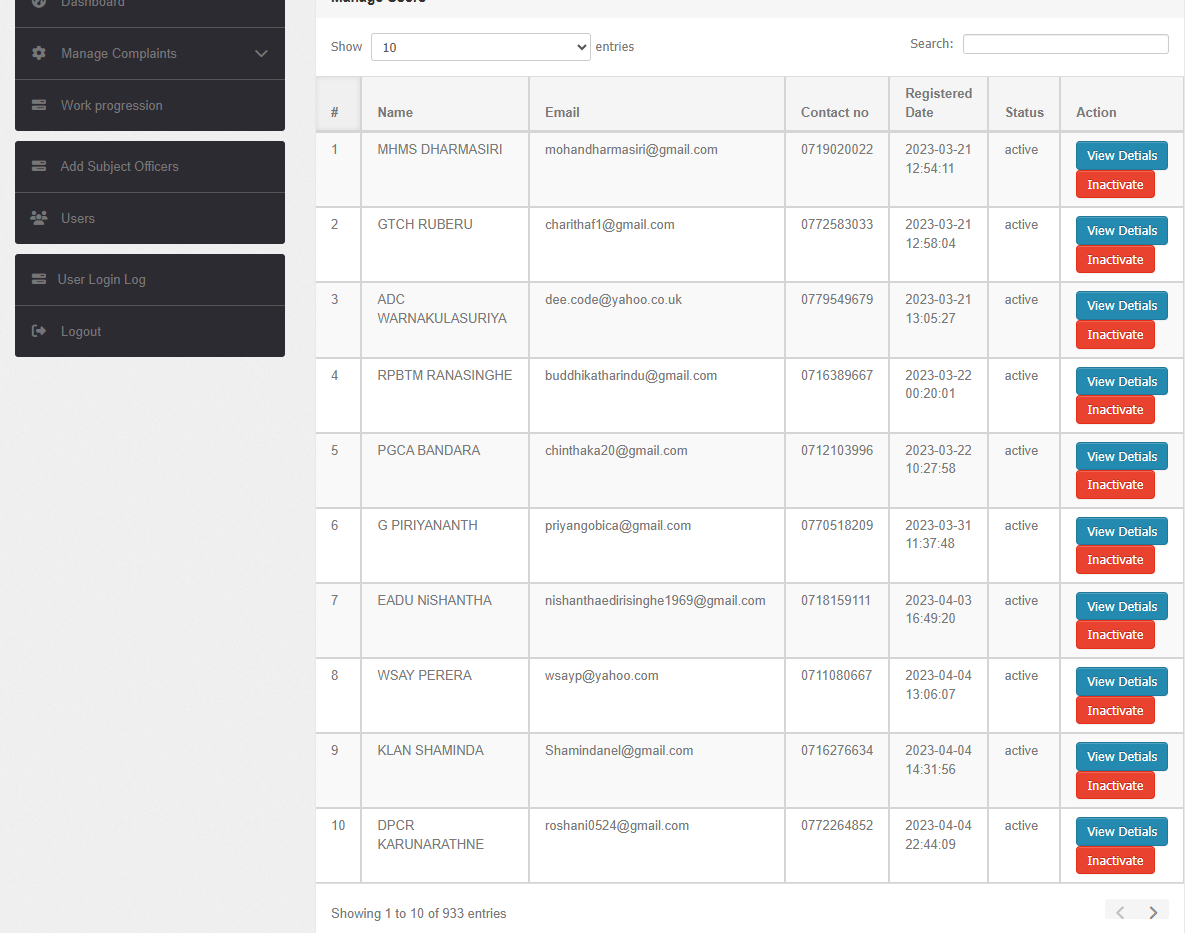The width and height of the screenshot is (1185, 933).
Task: Click registered date 2023-04-04 22:44:09
Action: tap(938, 834)
